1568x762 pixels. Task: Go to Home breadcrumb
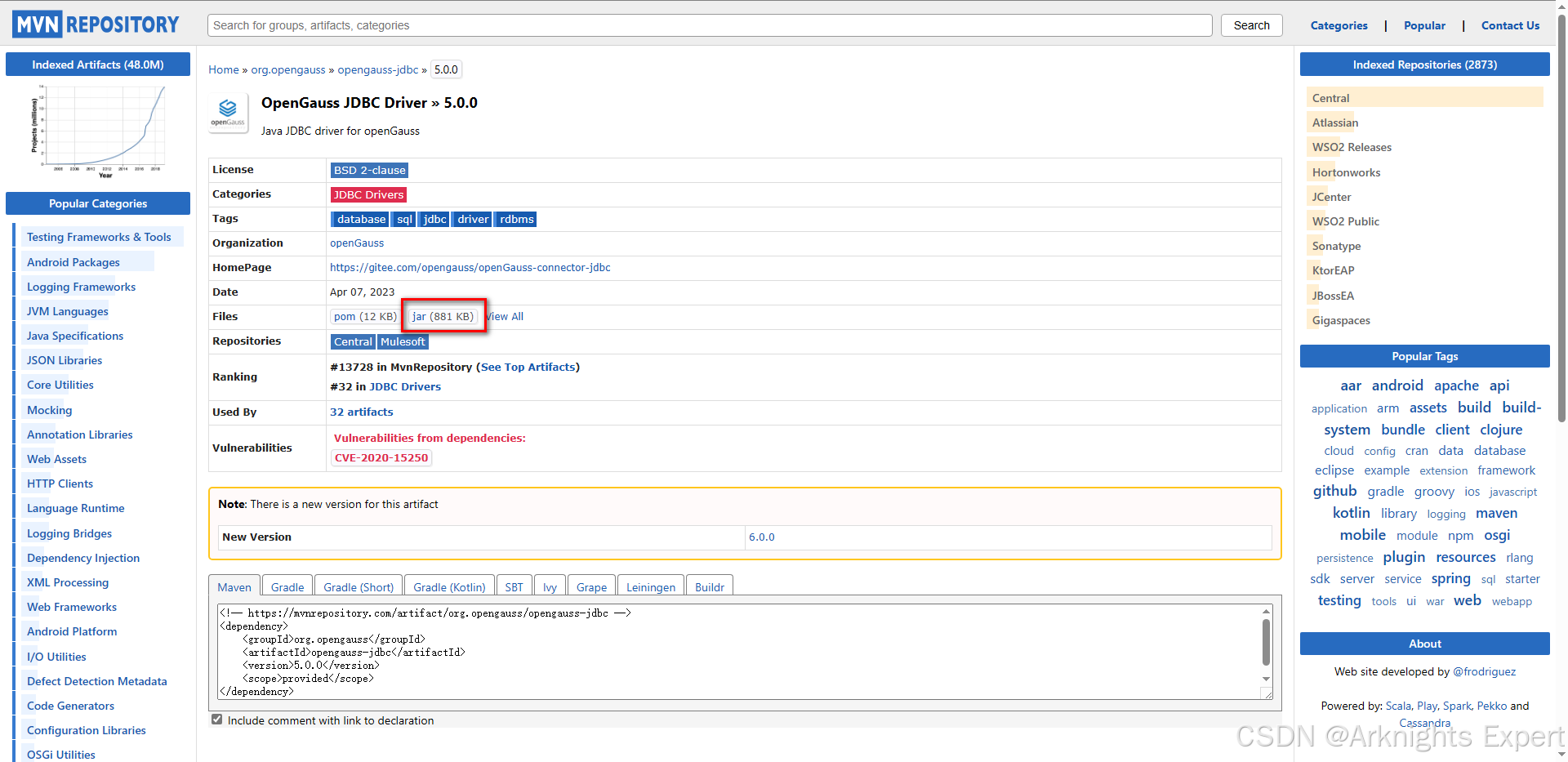pyautogui.click(x=223, y=69)
